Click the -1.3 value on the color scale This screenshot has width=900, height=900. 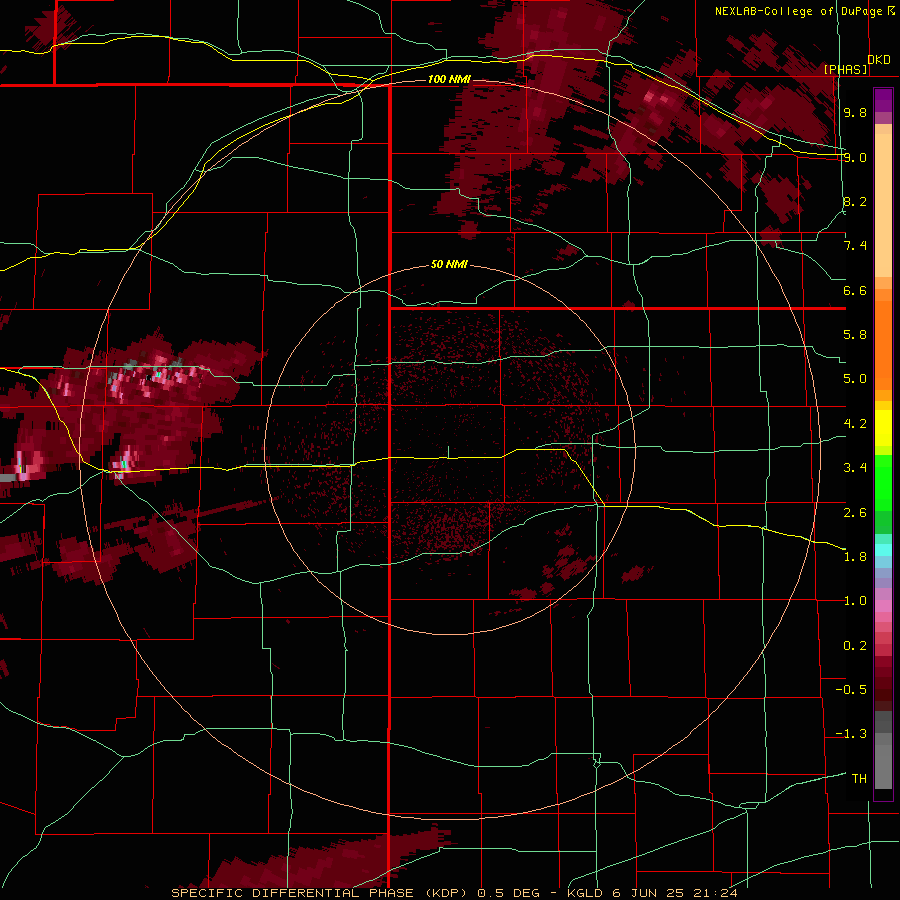click(851, 734)
